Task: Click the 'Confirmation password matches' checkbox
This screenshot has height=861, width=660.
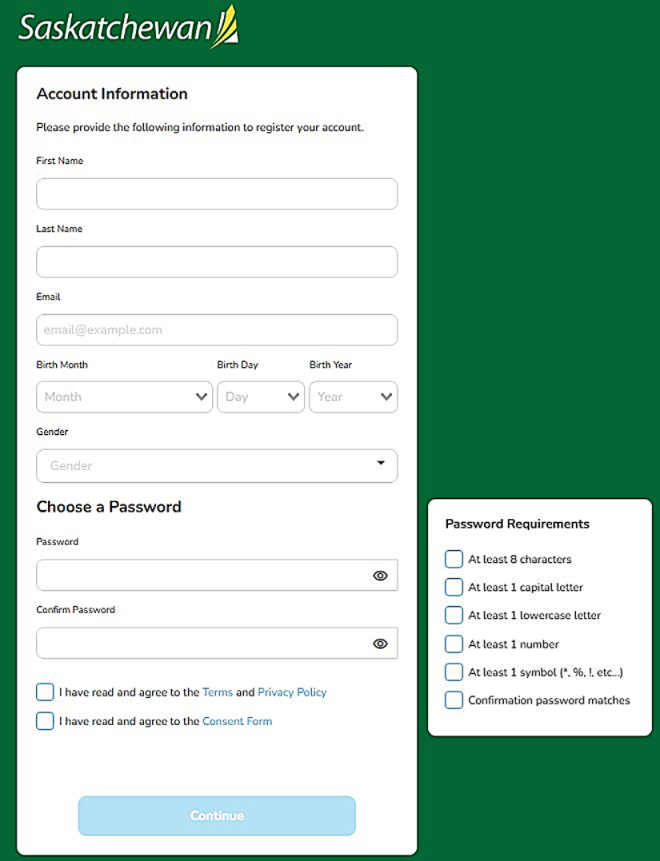Action: [454, 700]
